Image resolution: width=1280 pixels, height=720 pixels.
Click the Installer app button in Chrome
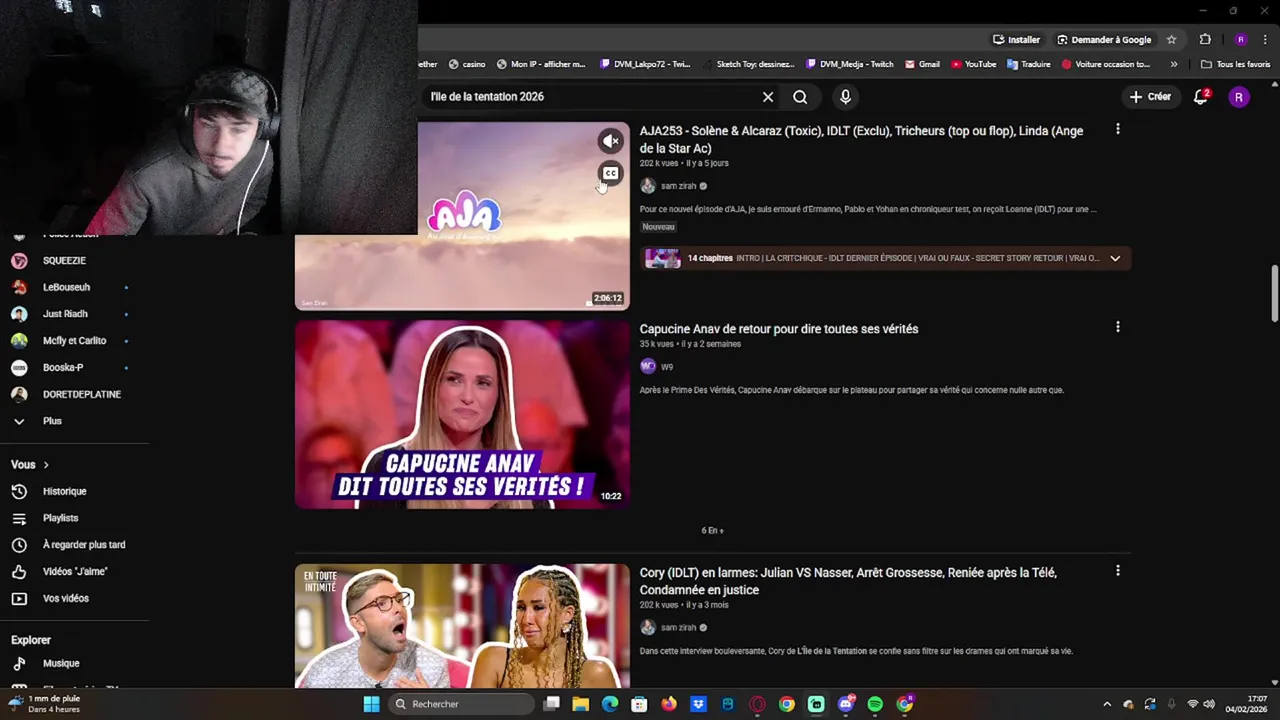pyautogui.click(x=1017, y=40)
